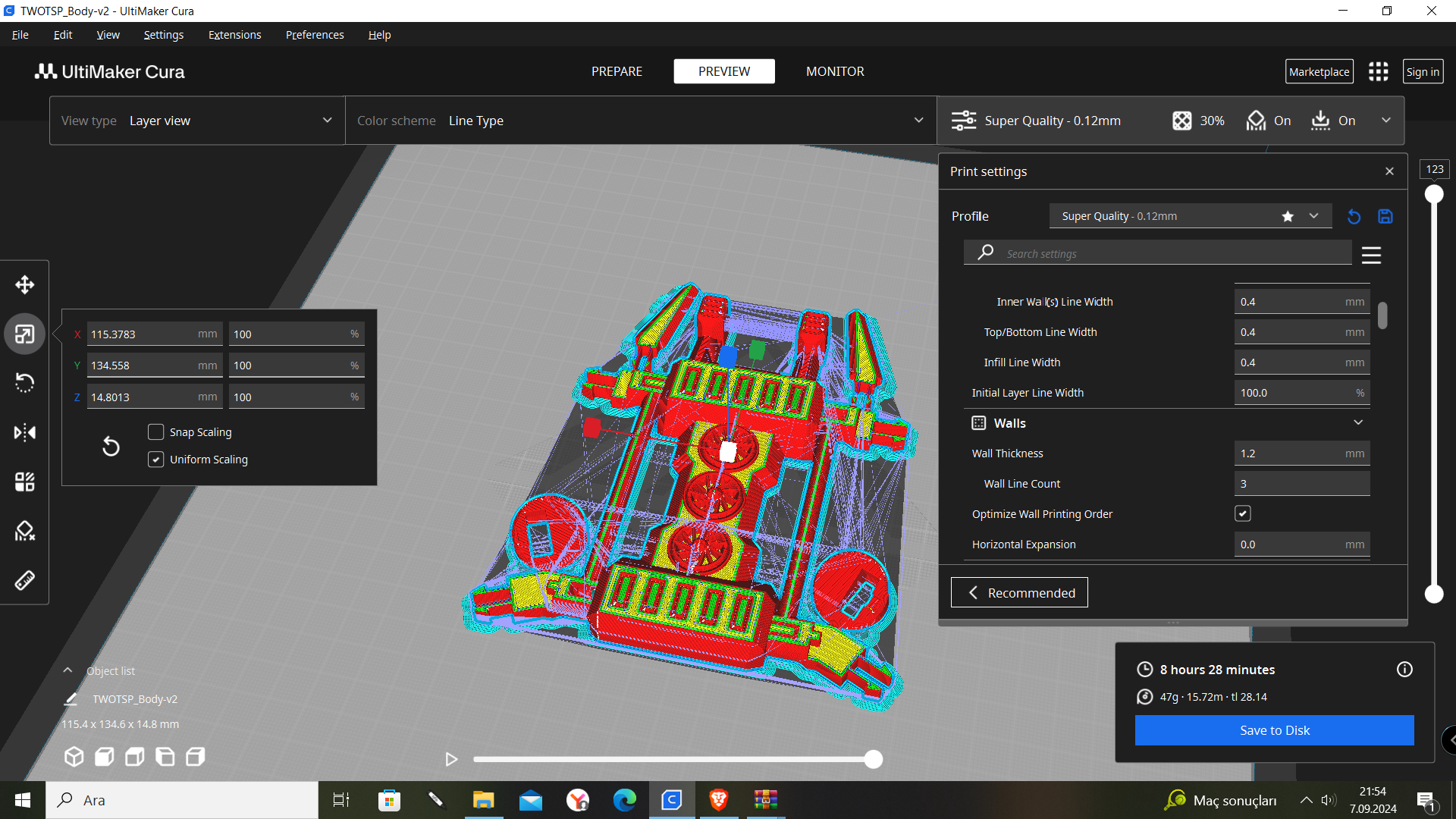Collapse print settings bar chevron
Screen dimensions: 1456x819
point(1385,121)
